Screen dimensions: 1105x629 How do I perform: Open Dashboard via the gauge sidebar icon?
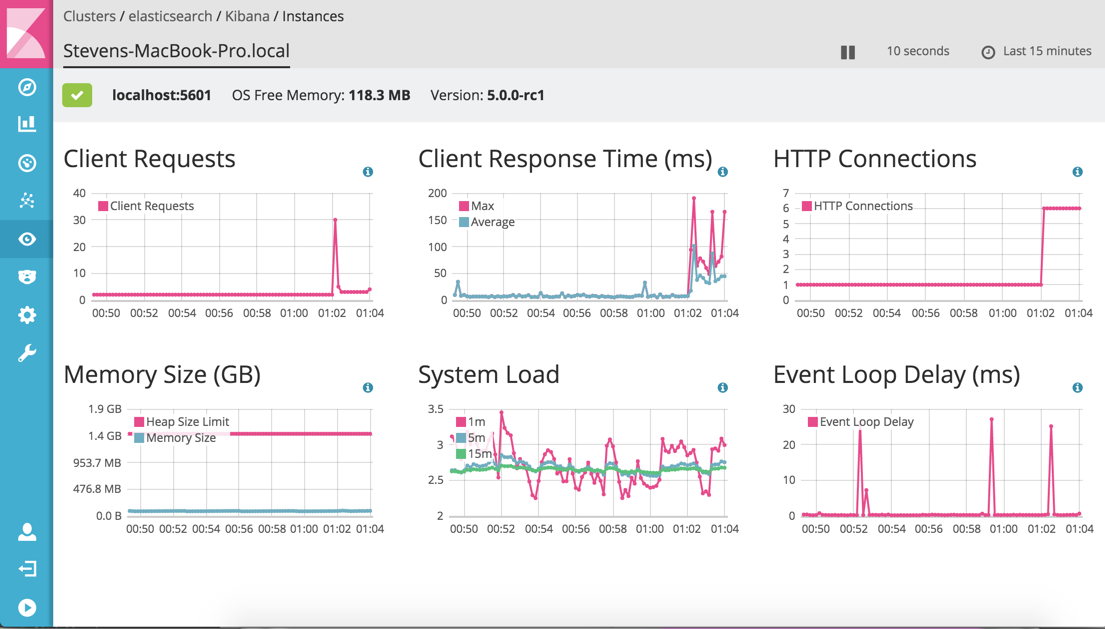[x=27, y=163]
